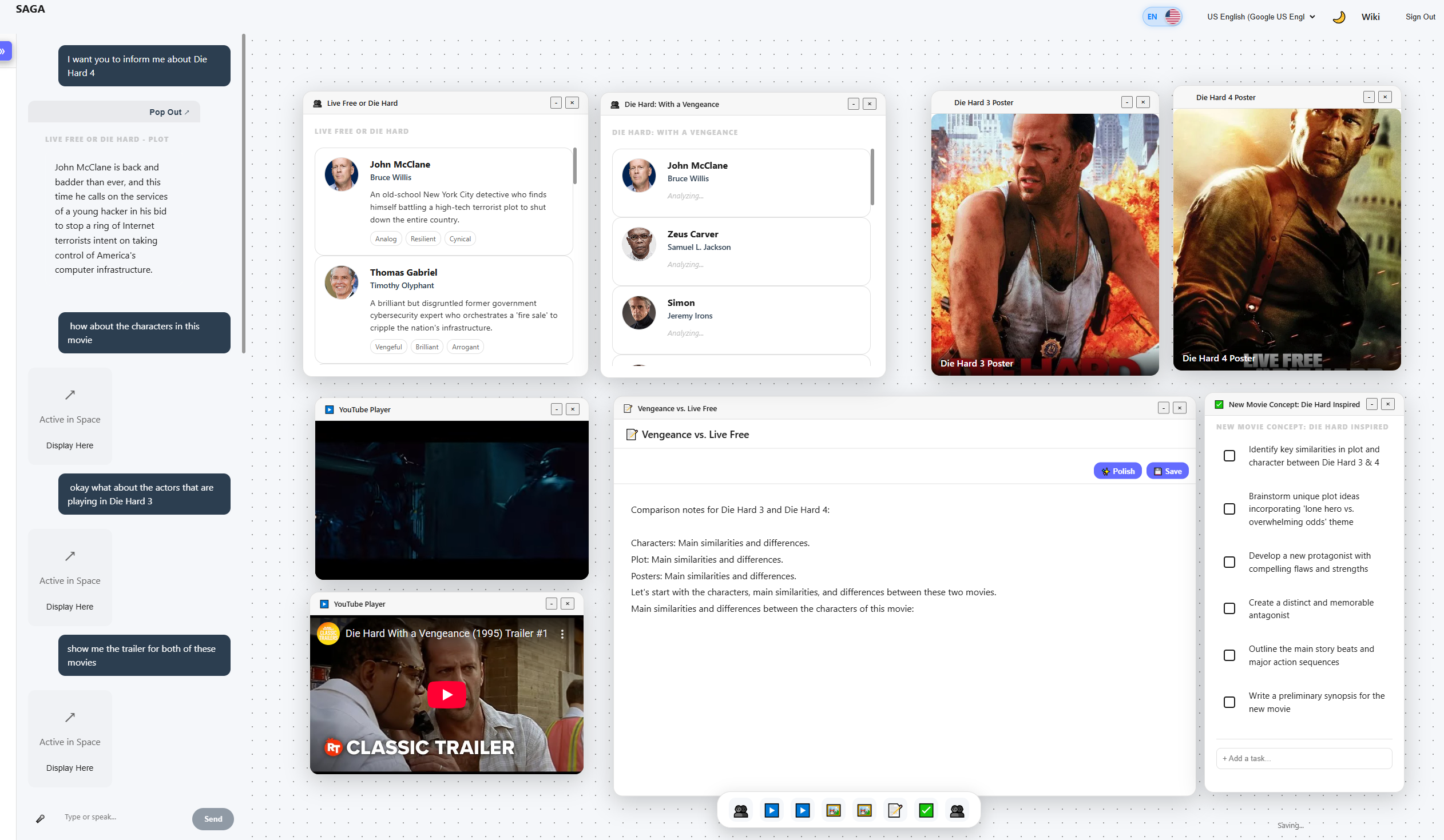Toggle dark mode moon icon

coord(1339,17)
